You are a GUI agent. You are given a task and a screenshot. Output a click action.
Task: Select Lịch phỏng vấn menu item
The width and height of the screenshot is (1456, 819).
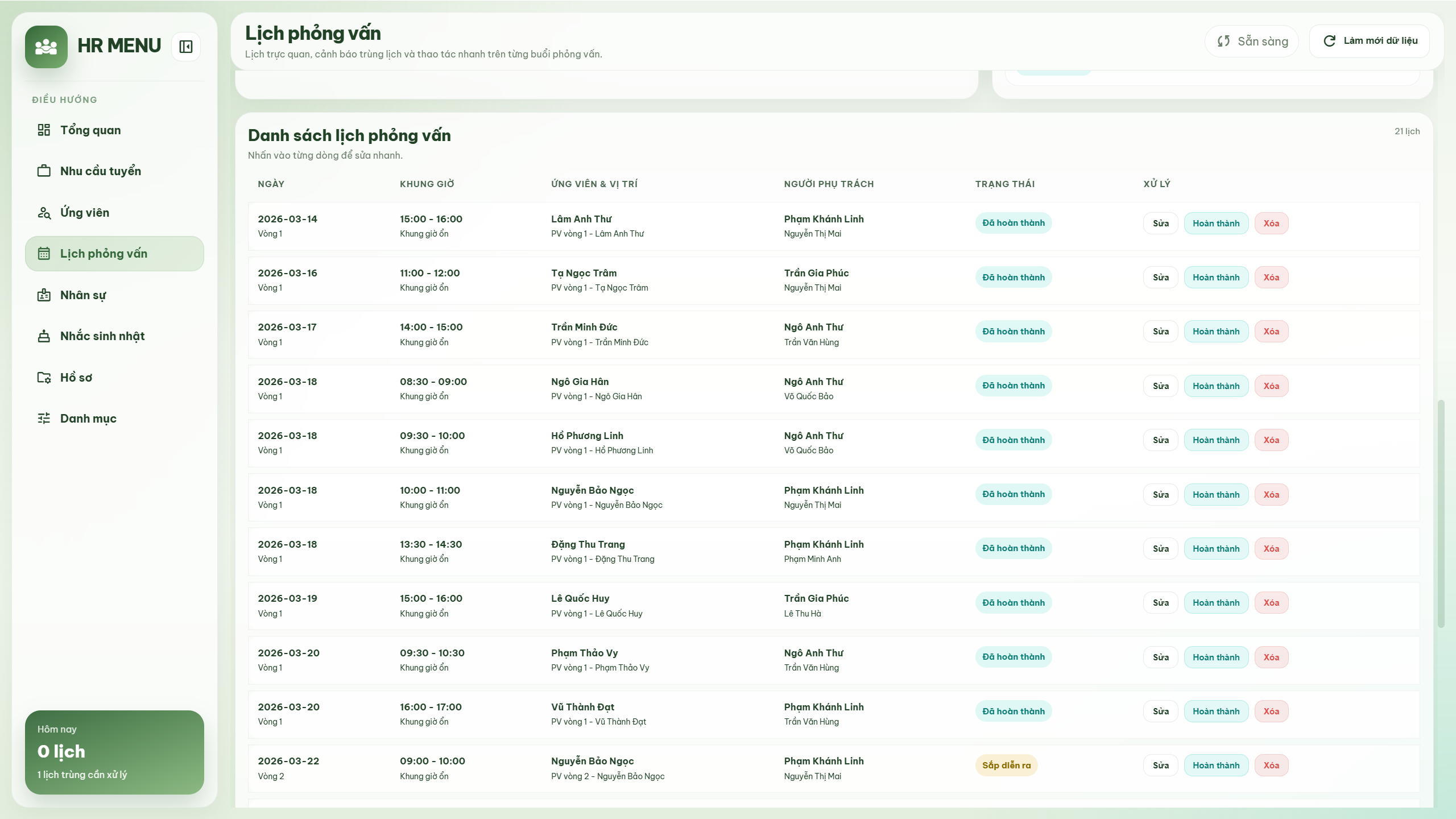(114, 254)
